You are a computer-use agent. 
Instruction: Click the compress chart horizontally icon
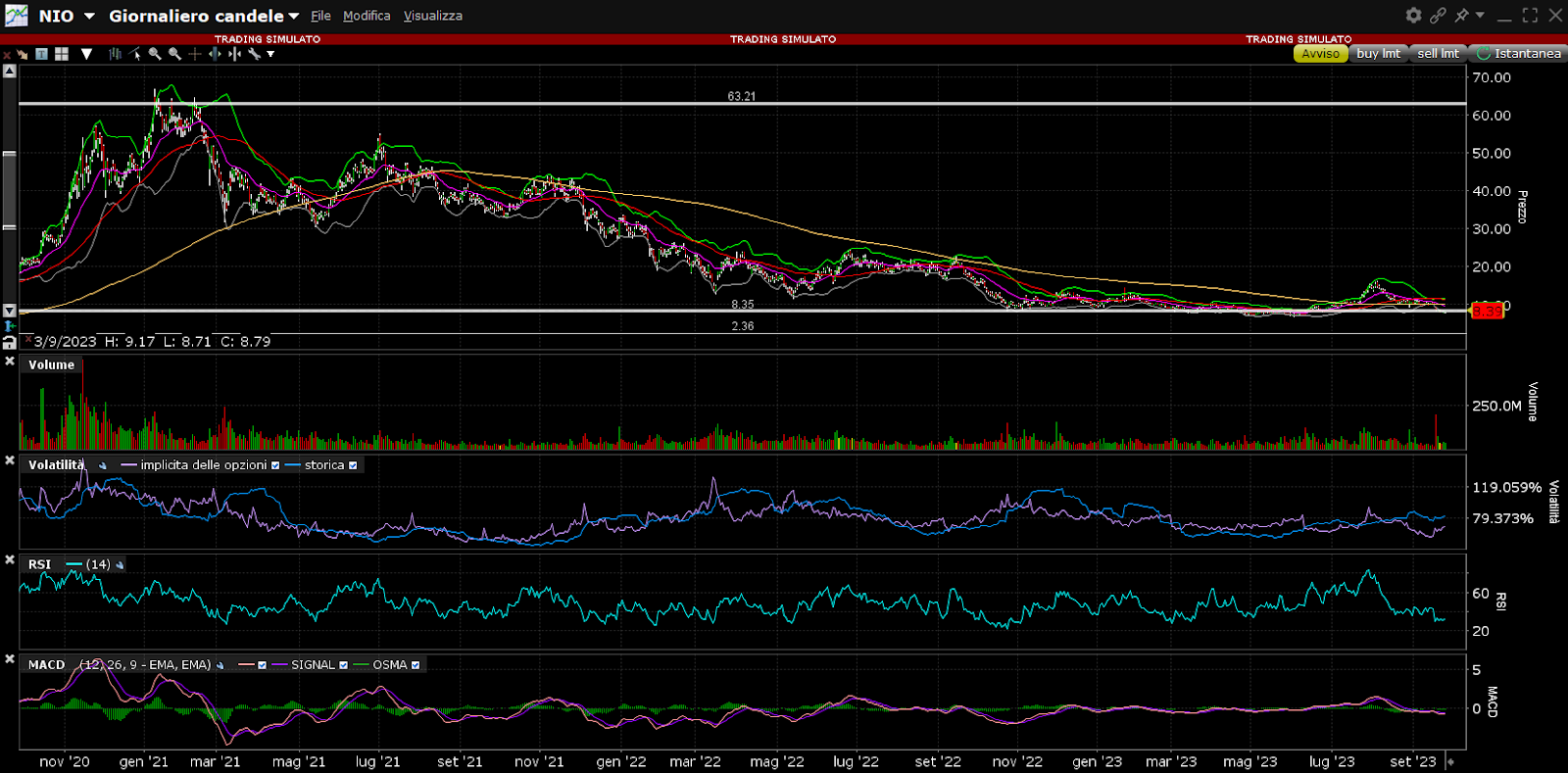tap(234, 54)
